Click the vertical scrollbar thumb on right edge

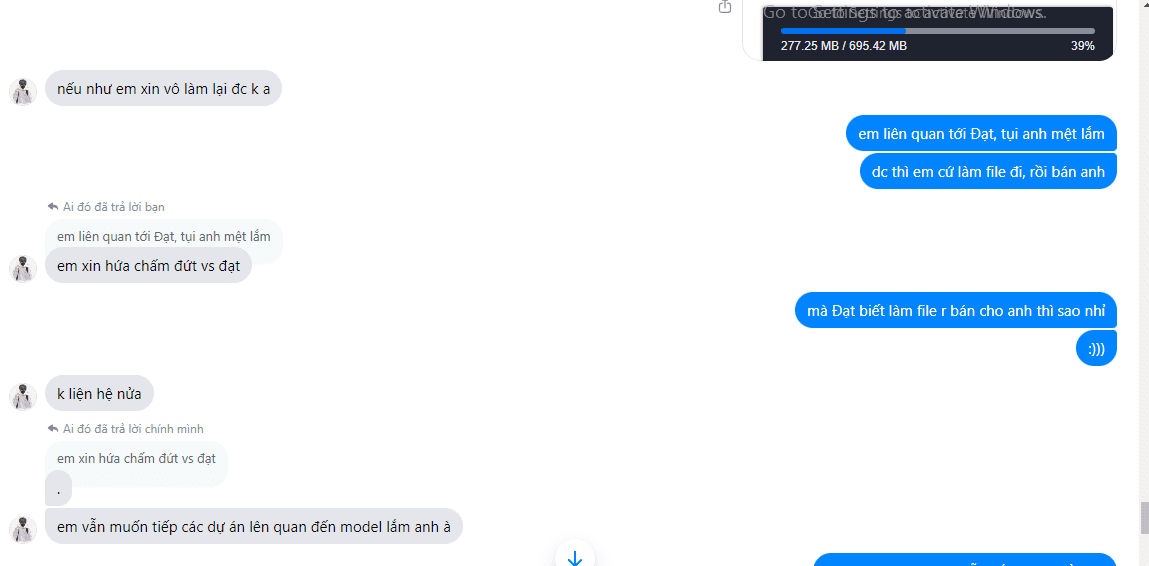click(x=1143, y=518)
